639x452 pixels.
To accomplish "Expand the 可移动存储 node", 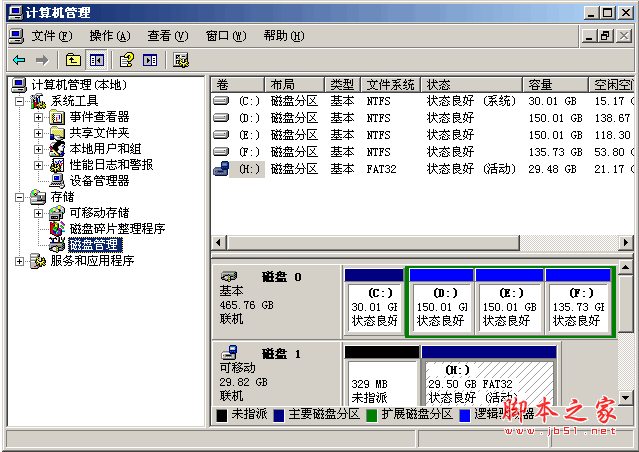I will click(x=38, y=213).
